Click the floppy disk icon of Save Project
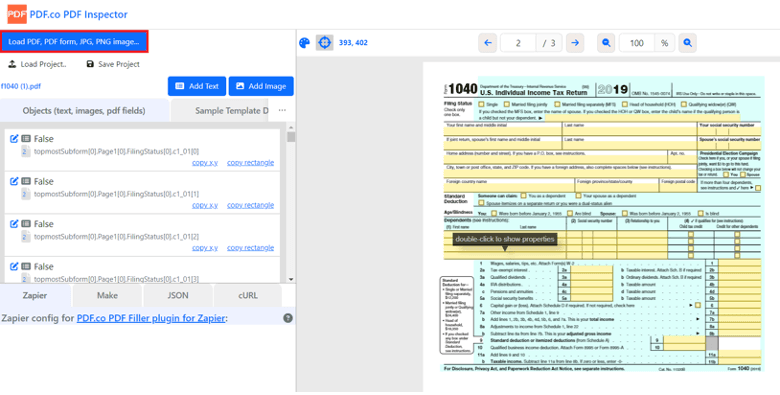 90,64
